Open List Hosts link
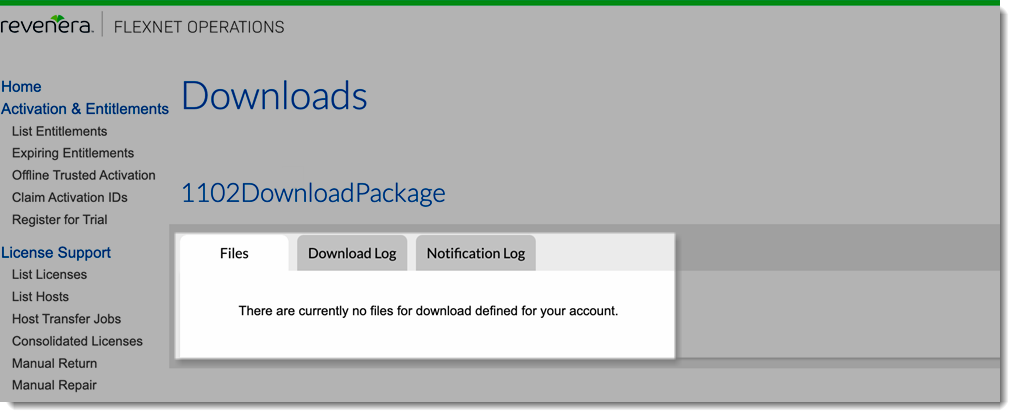Viewport: 1015px width, 417px height. [x=40, y=296]
